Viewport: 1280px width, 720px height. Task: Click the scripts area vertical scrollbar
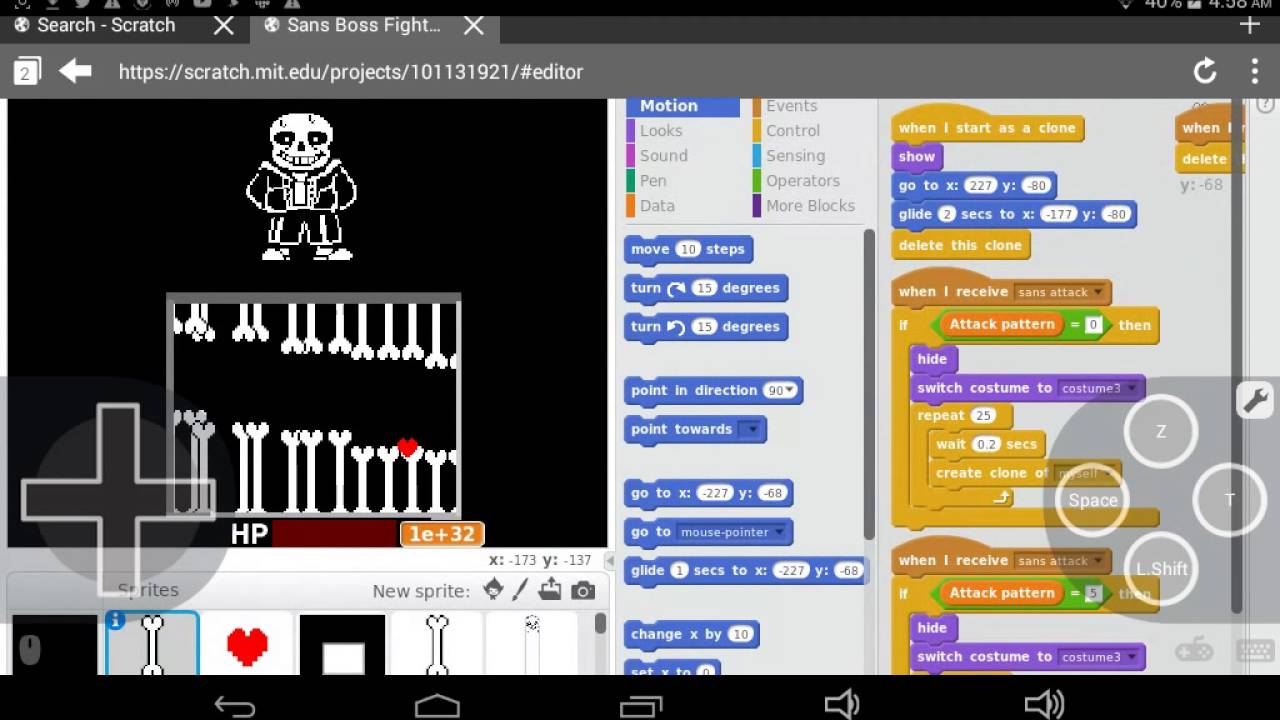(1236, 355)
